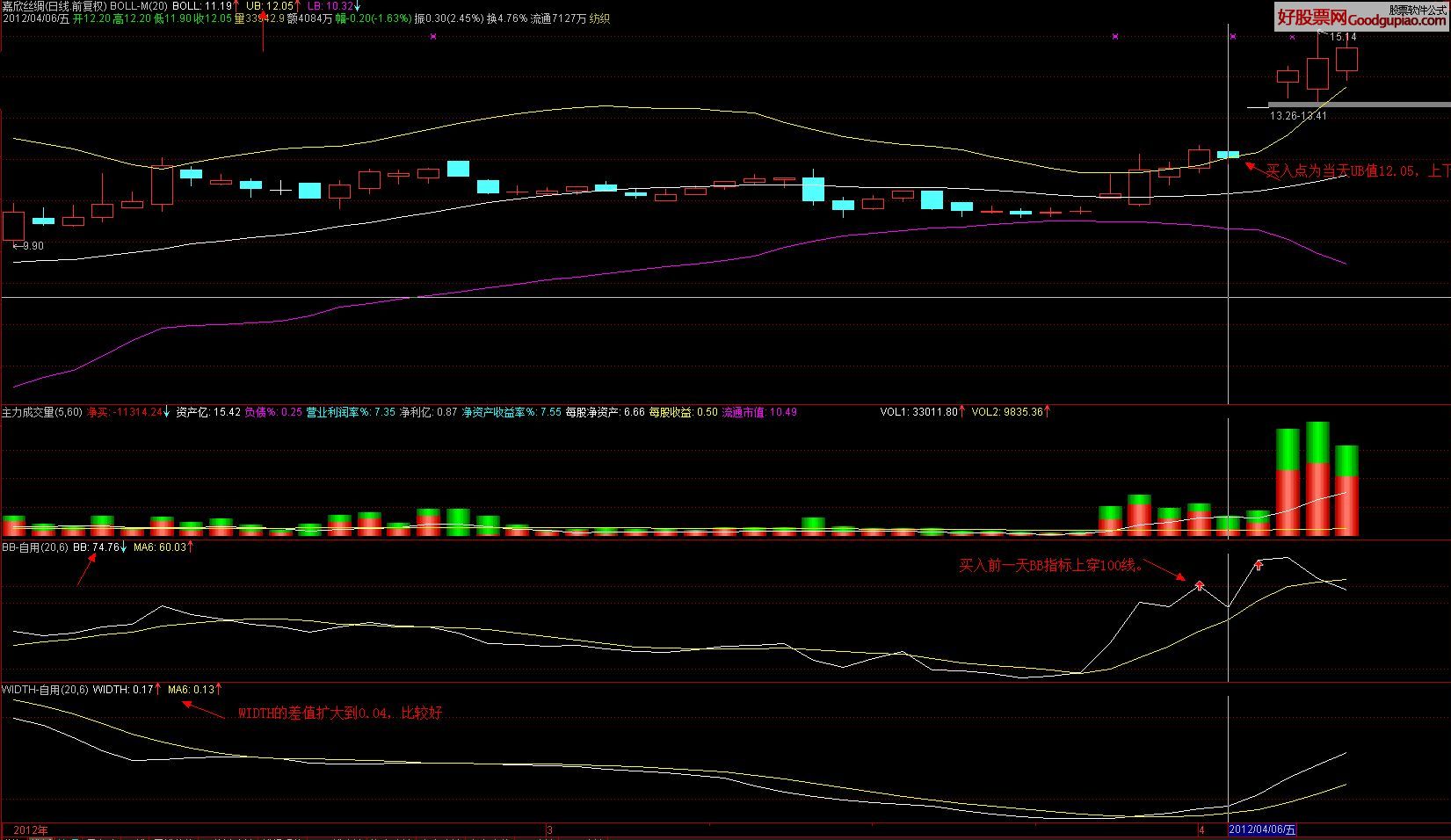
Task: Click the float shares 流通7127万
Action: pyautogui.click(x=559, y=18)
